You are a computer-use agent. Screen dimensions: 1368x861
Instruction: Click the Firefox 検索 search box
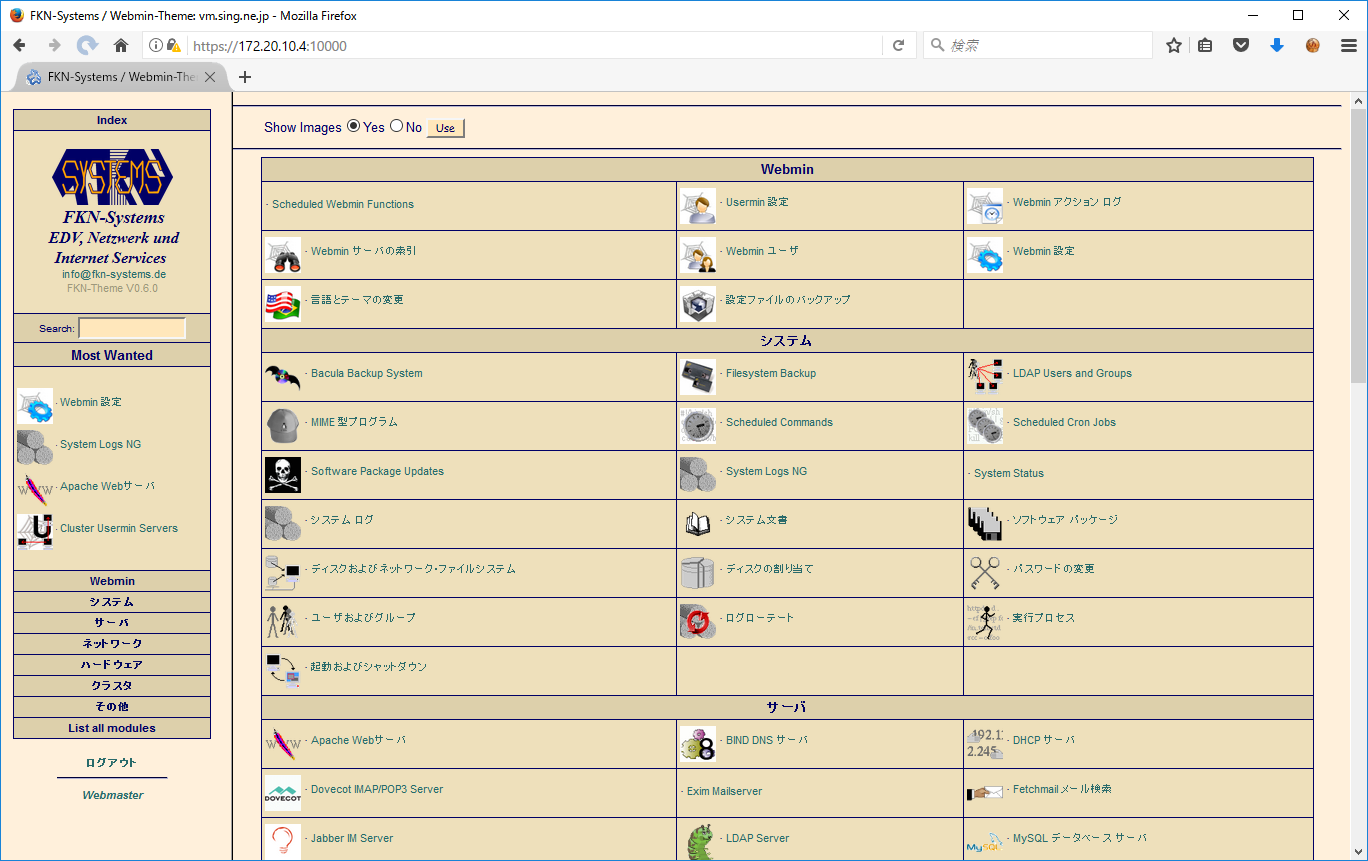tap(1038, 45)
